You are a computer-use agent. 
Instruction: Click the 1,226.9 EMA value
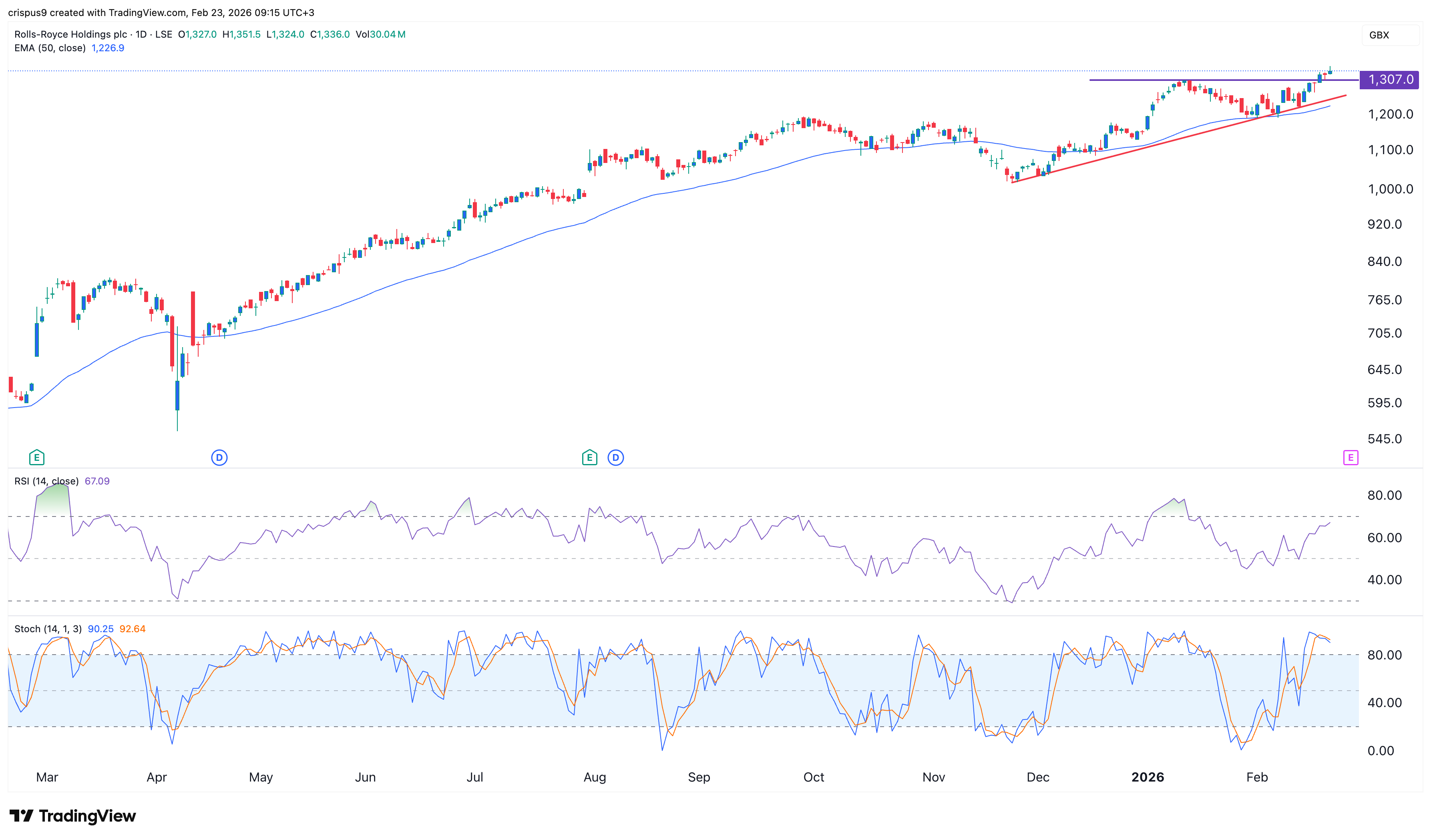[x=108, y=48]
